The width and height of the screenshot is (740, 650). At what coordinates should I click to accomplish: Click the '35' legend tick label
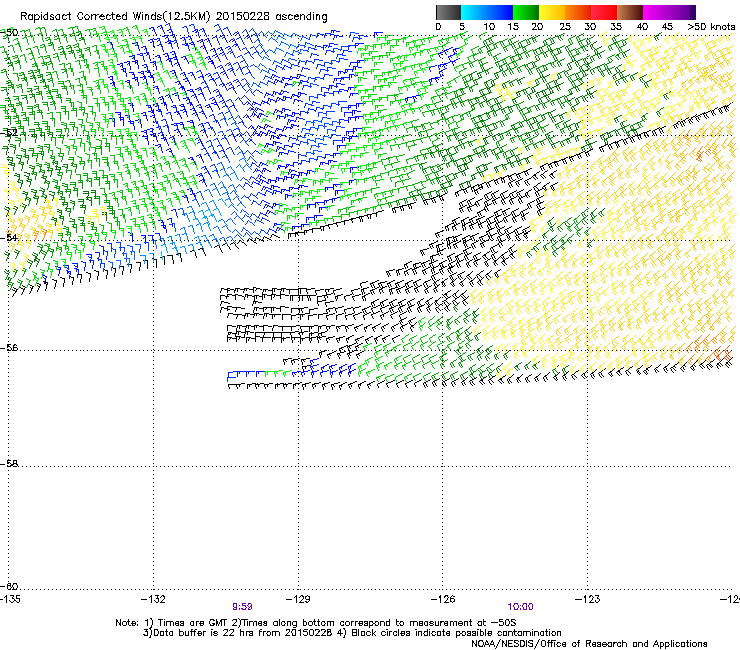tap(616, 27)
